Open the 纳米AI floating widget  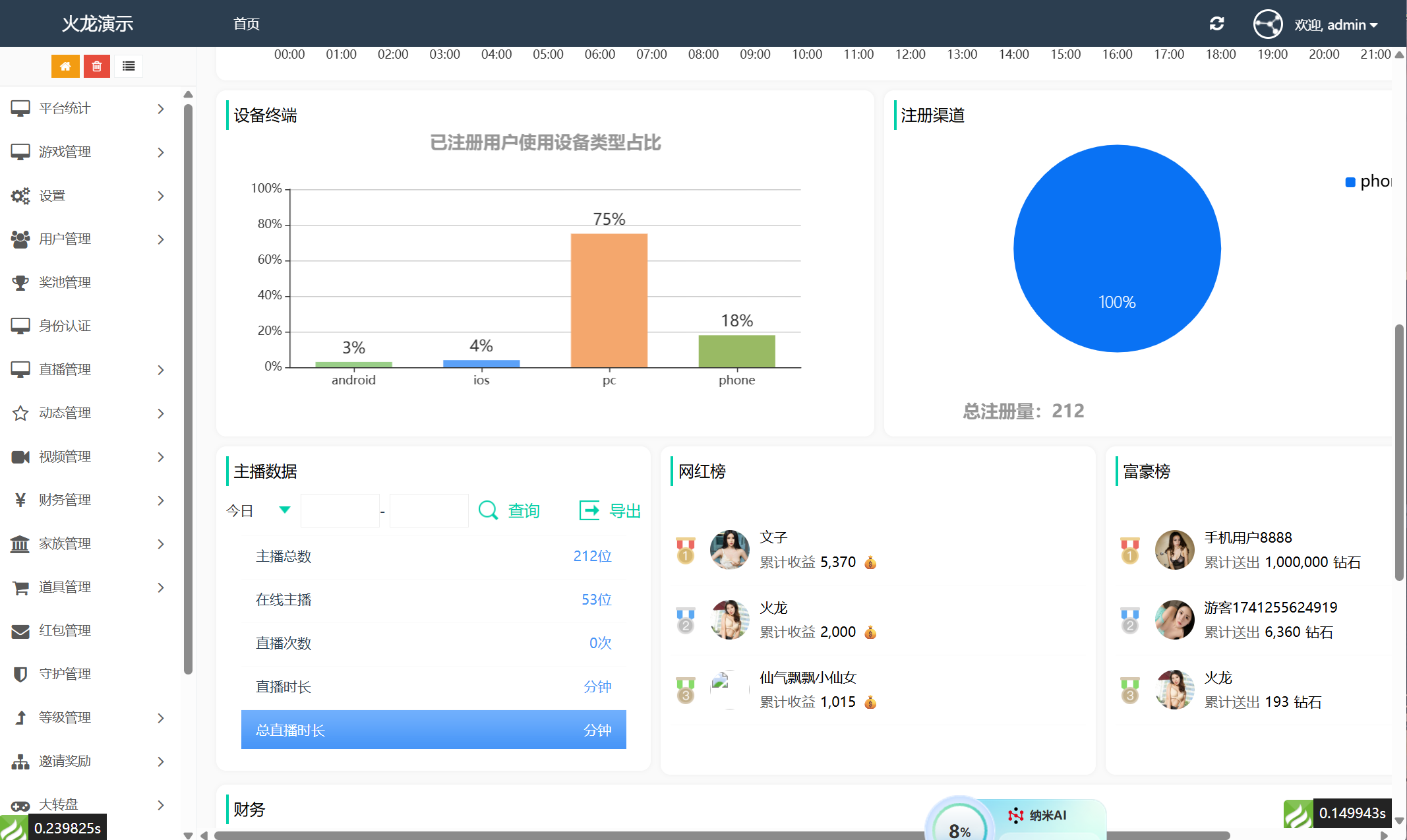click(1038, 816)
